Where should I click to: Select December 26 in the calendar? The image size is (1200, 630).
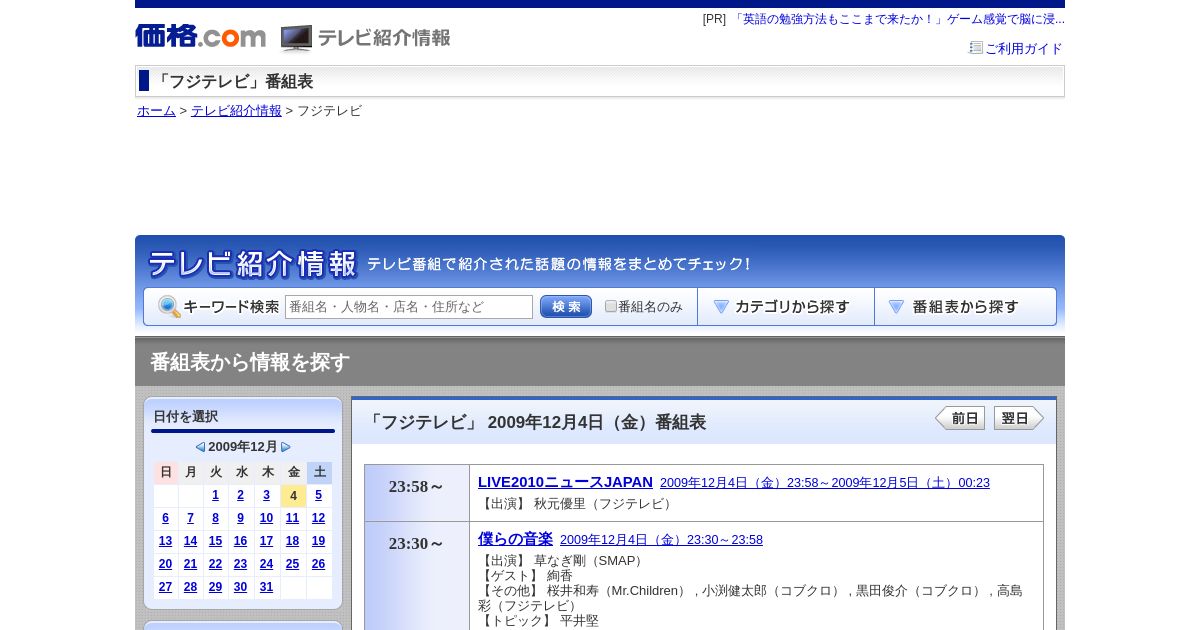click(318, 564)
